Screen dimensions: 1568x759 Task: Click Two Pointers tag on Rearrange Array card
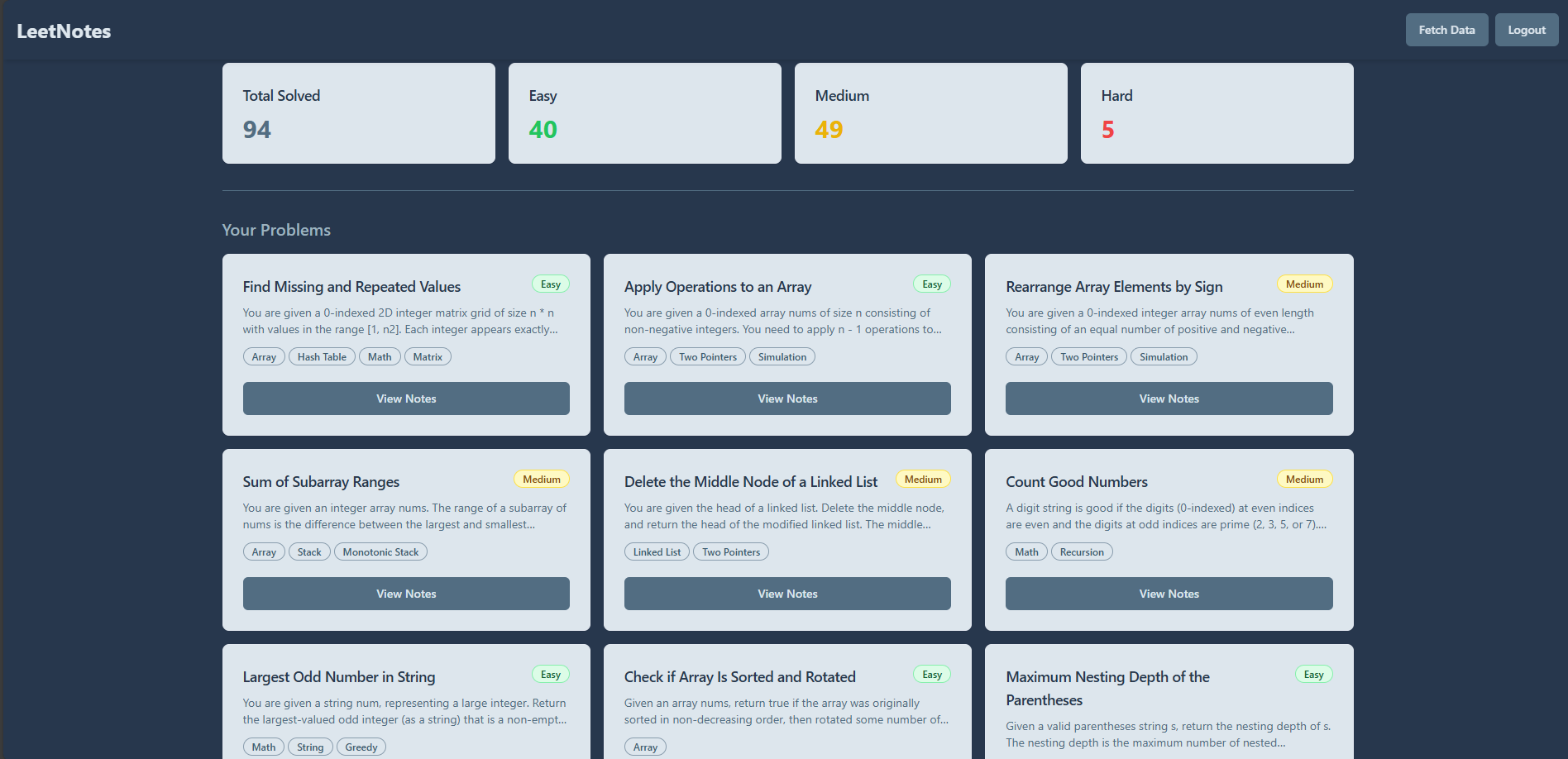pyautogui.click(x=1089, y=357)
